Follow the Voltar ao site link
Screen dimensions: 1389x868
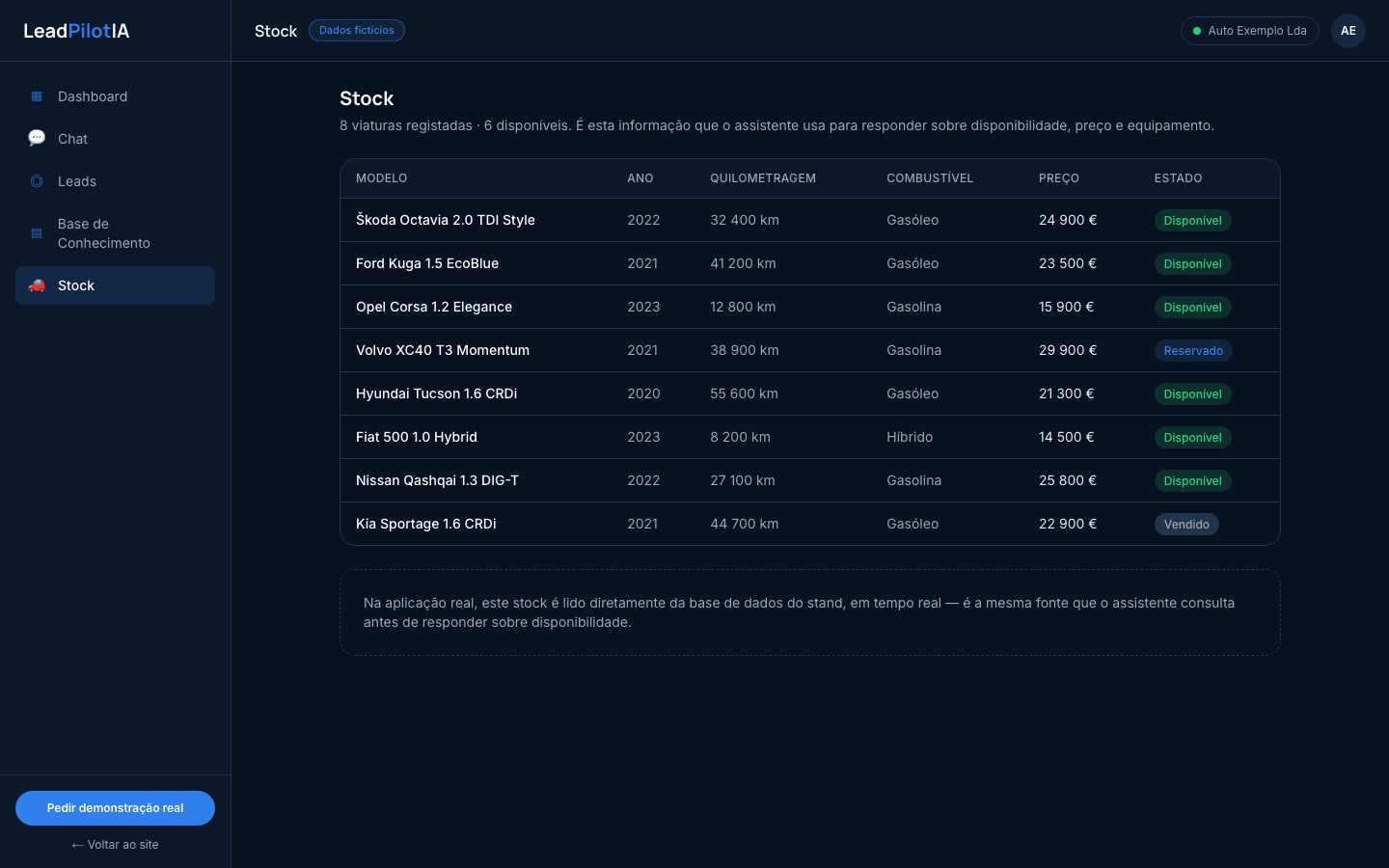115,845
